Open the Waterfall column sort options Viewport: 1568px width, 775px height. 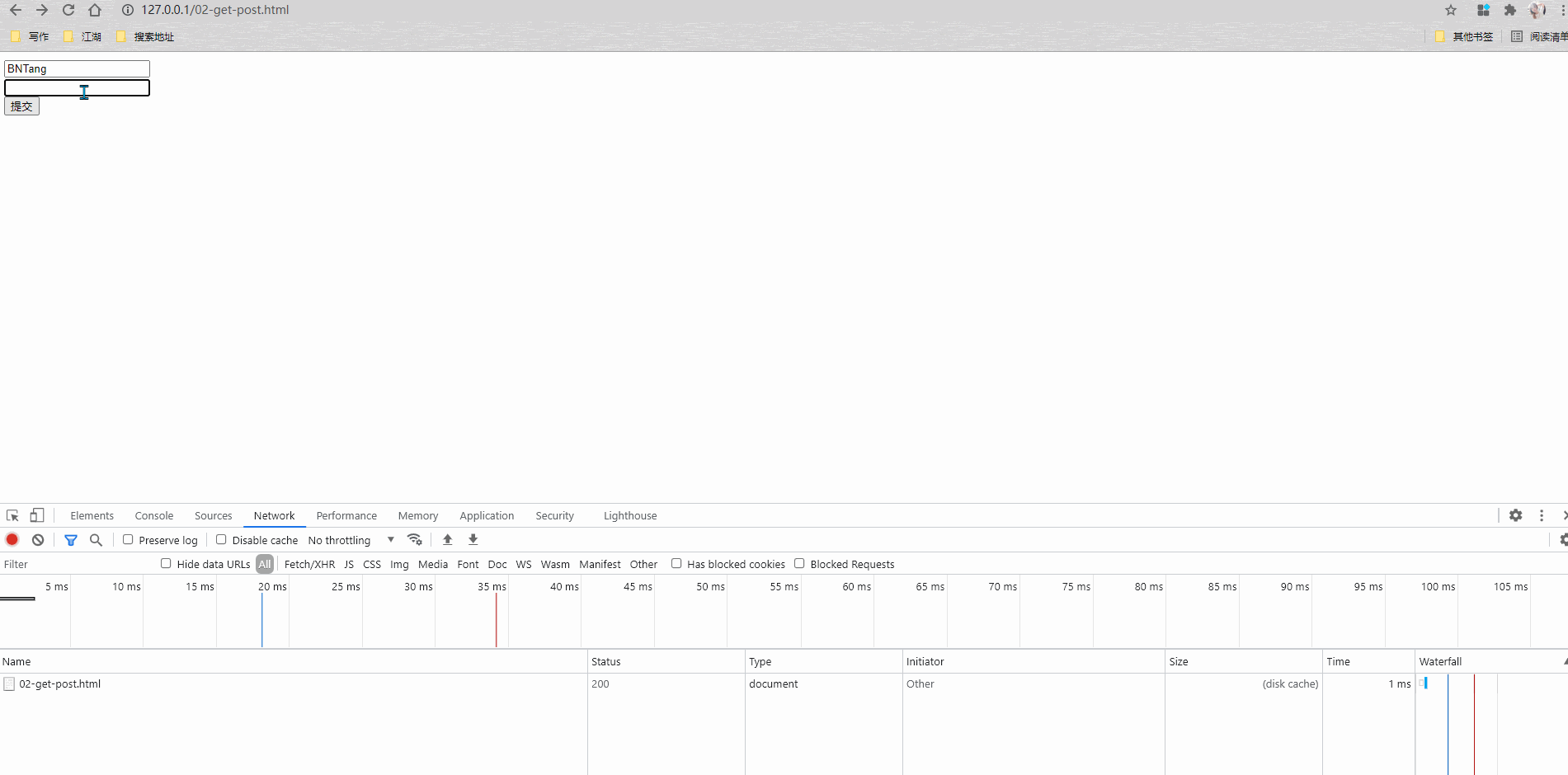tap(1492, 661)
